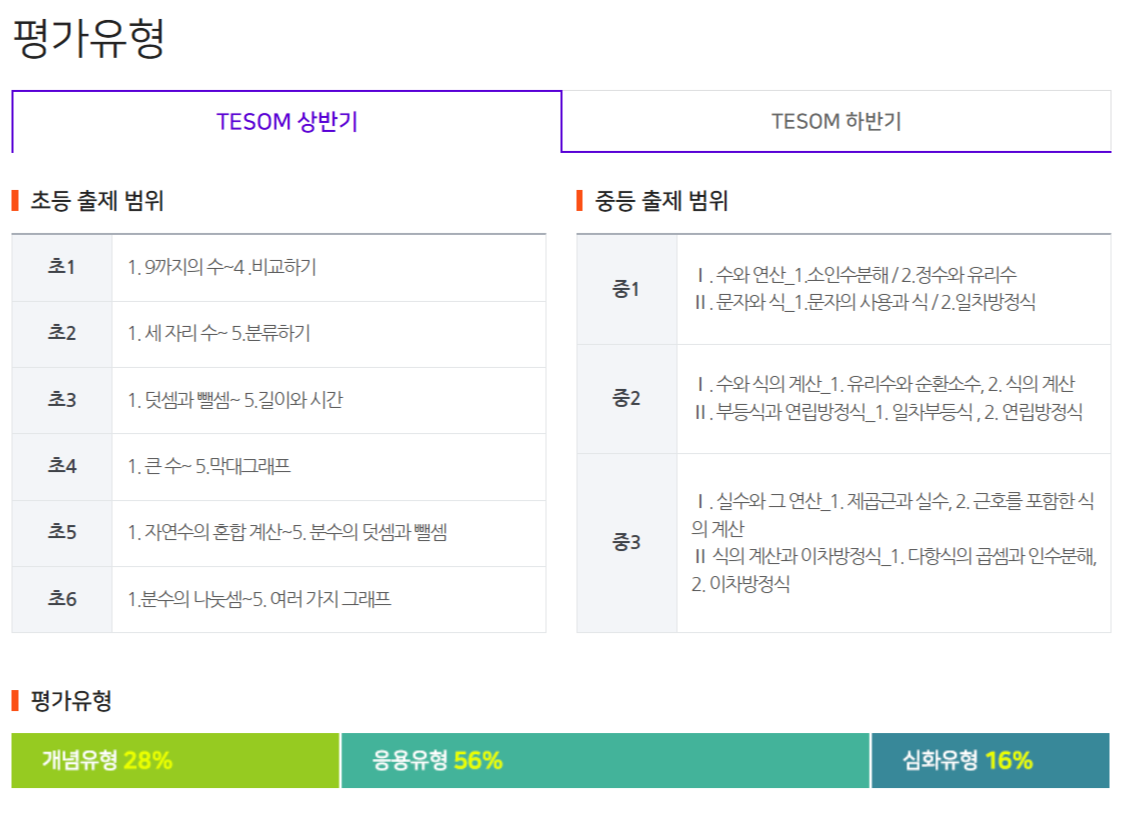Click the dark blue 심화유형 16% segment
Screen dimensions: 1143x818
click(991, 760)
